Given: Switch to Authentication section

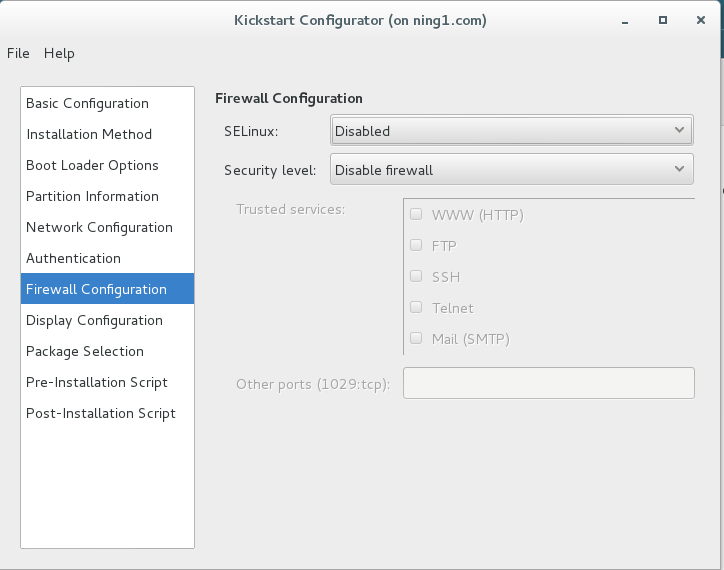Looking at the screenshot, I should (x=73, y=258).
